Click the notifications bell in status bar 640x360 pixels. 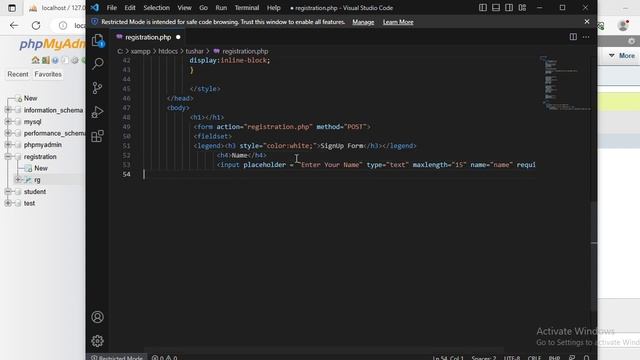pos(586,358)
